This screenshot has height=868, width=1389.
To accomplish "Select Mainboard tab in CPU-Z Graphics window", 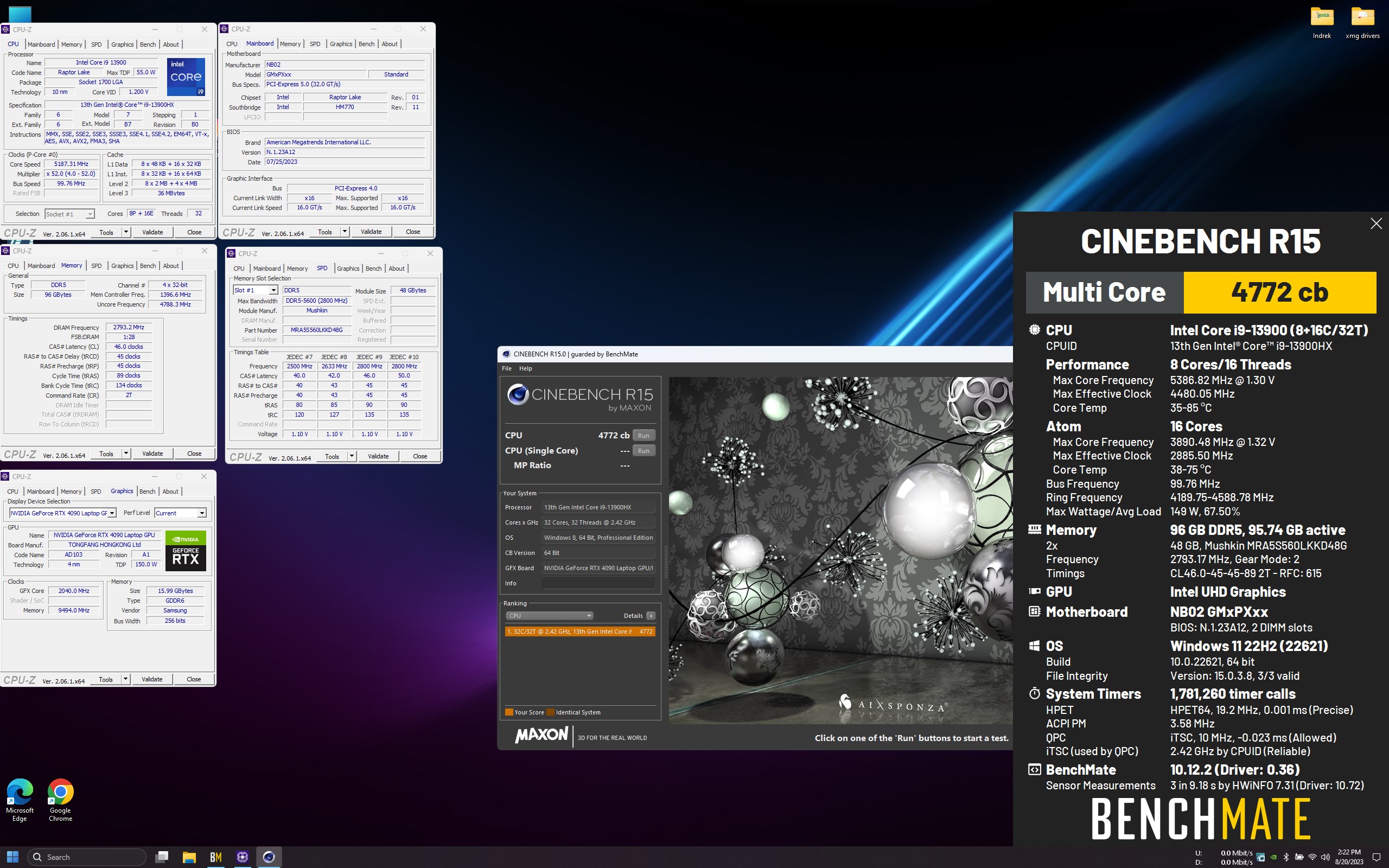I will (41, 492).
